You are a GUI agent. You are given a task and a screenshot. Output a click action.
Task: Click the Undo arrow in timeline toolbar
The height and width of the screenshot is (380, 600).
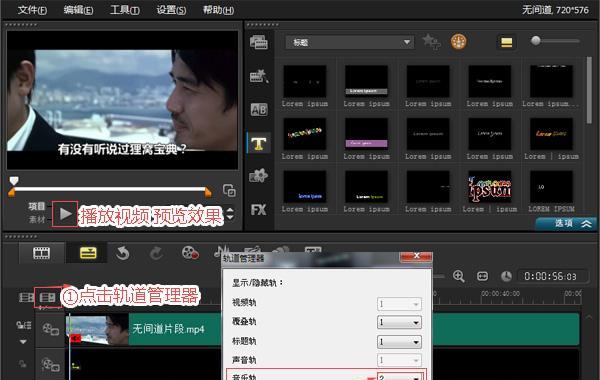coord(122,253)
